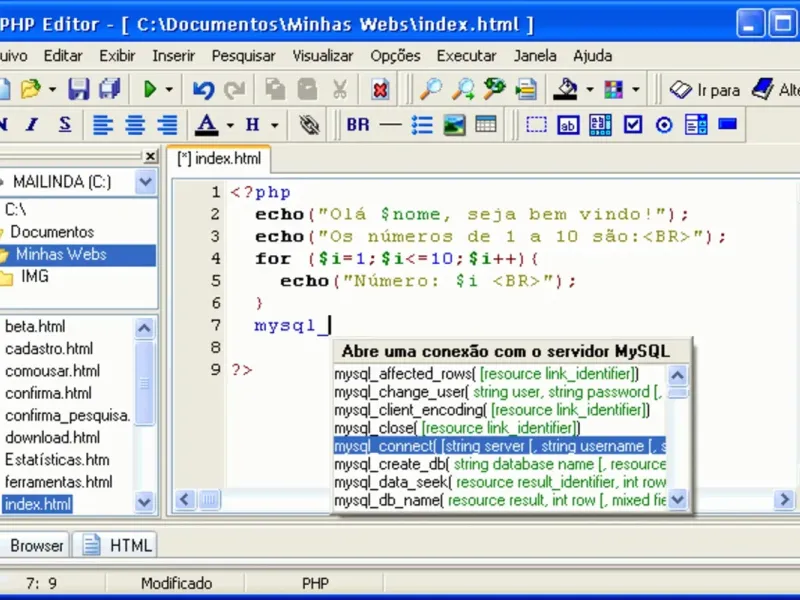This screenshot has width=800, height=600.
Task: Select mysql_close in the autocomplete list
Action: coord(499,428)
